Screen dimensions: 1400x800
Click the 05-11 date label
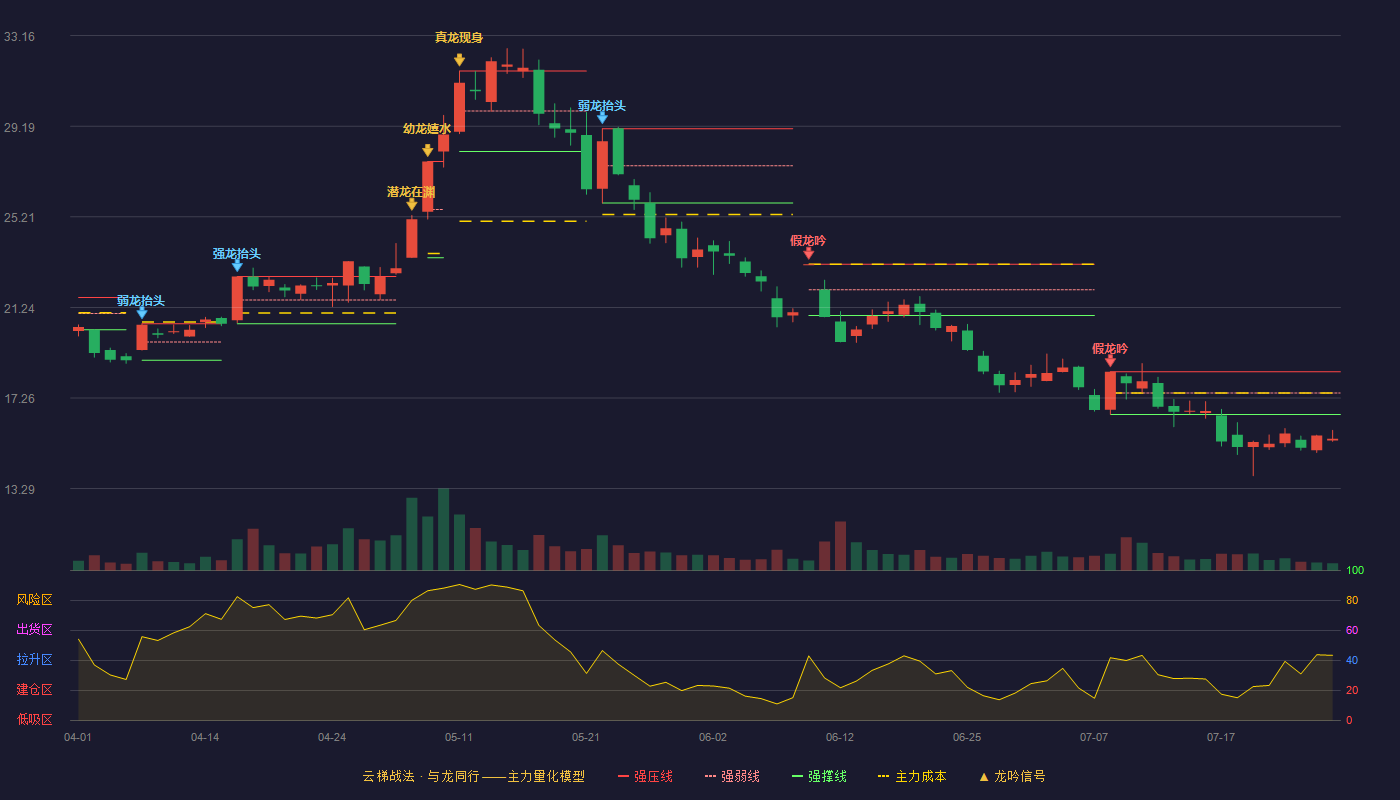(459, 737)
